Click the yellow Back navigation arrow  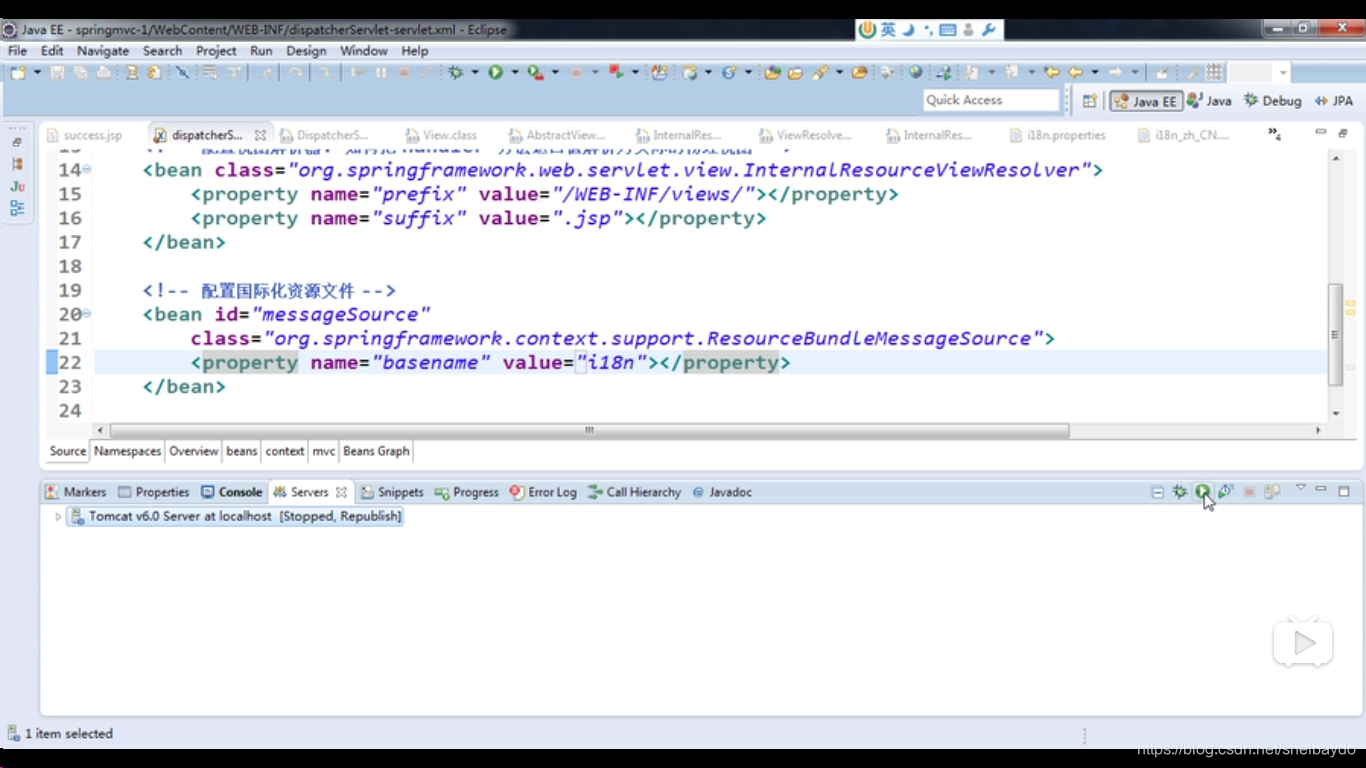(x=1076, y=73)
